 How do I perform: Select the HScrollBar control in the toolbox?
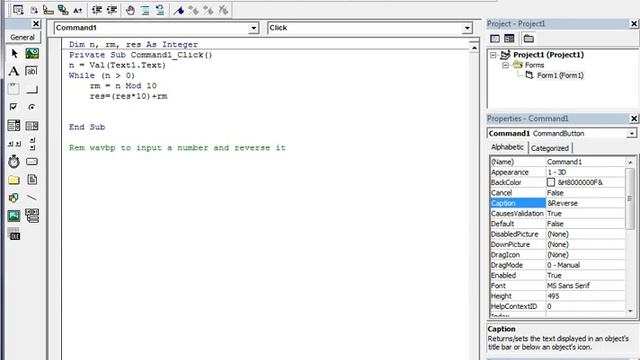(14, 144)
